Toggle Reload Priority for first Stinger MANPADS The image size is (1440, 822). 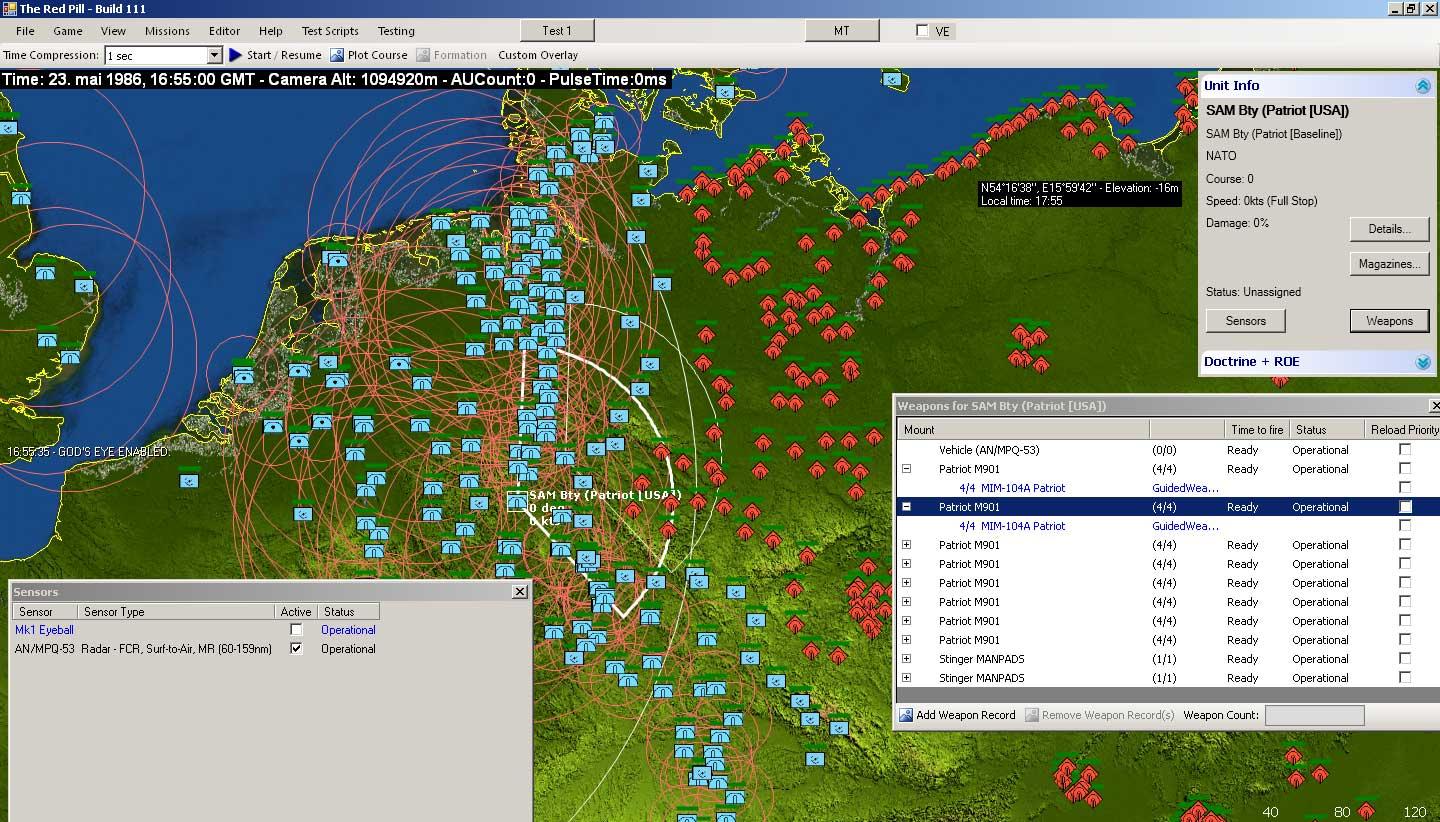click(1405, 659)
